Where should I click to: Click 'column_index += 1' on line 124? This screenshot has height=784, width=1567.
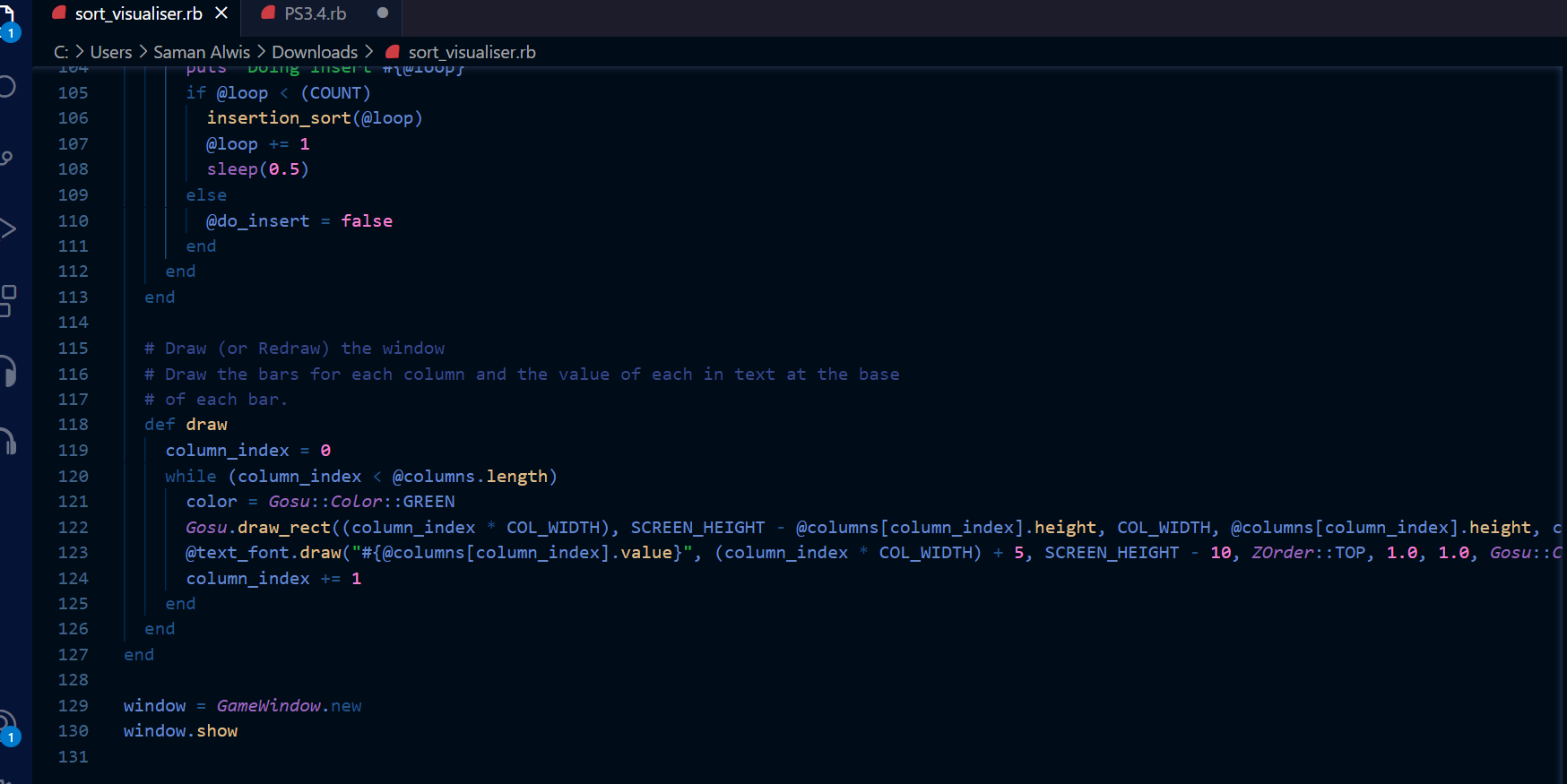(x=273, y=579)
